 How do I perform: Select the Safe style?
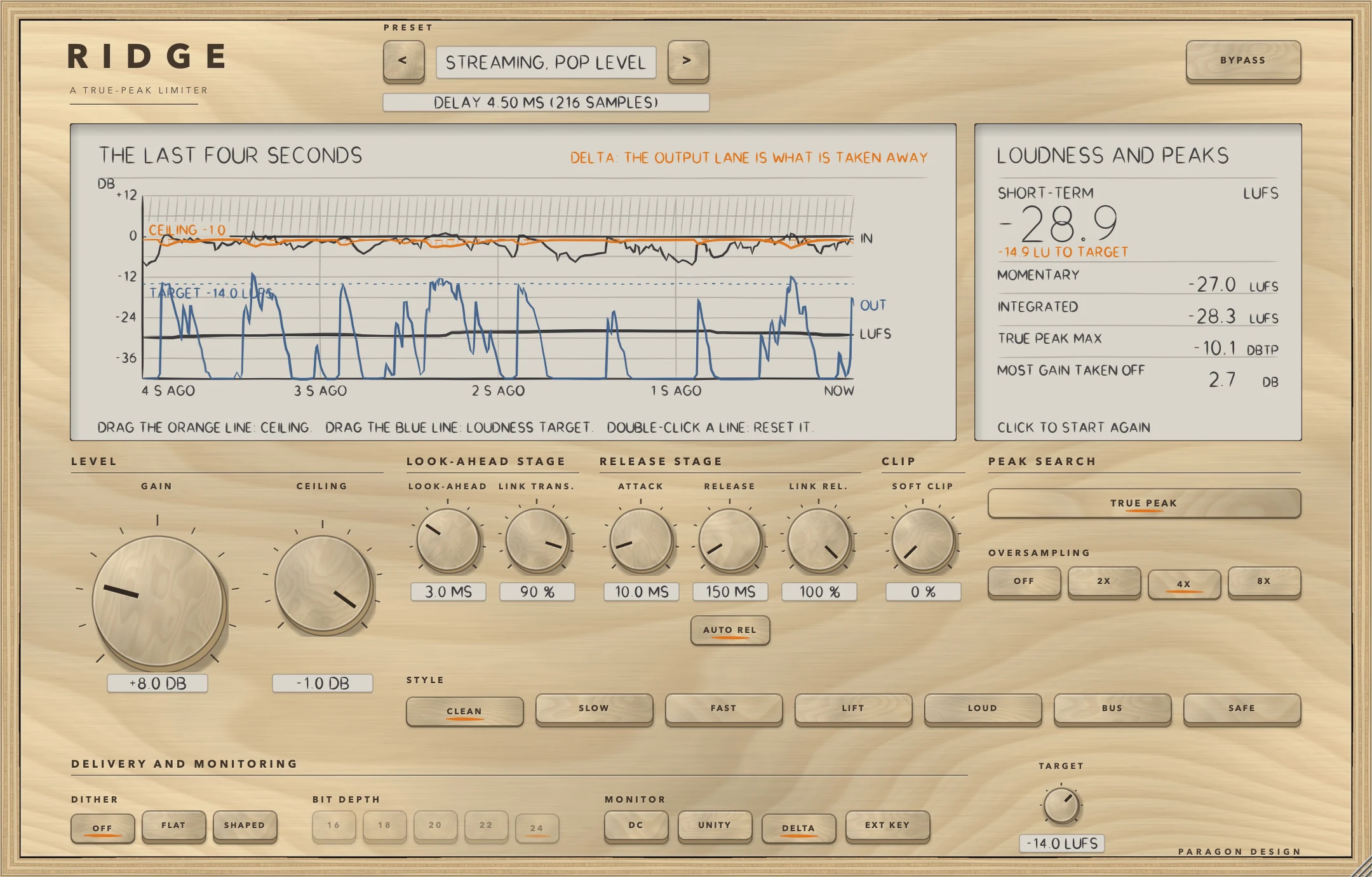(1242, 709)
